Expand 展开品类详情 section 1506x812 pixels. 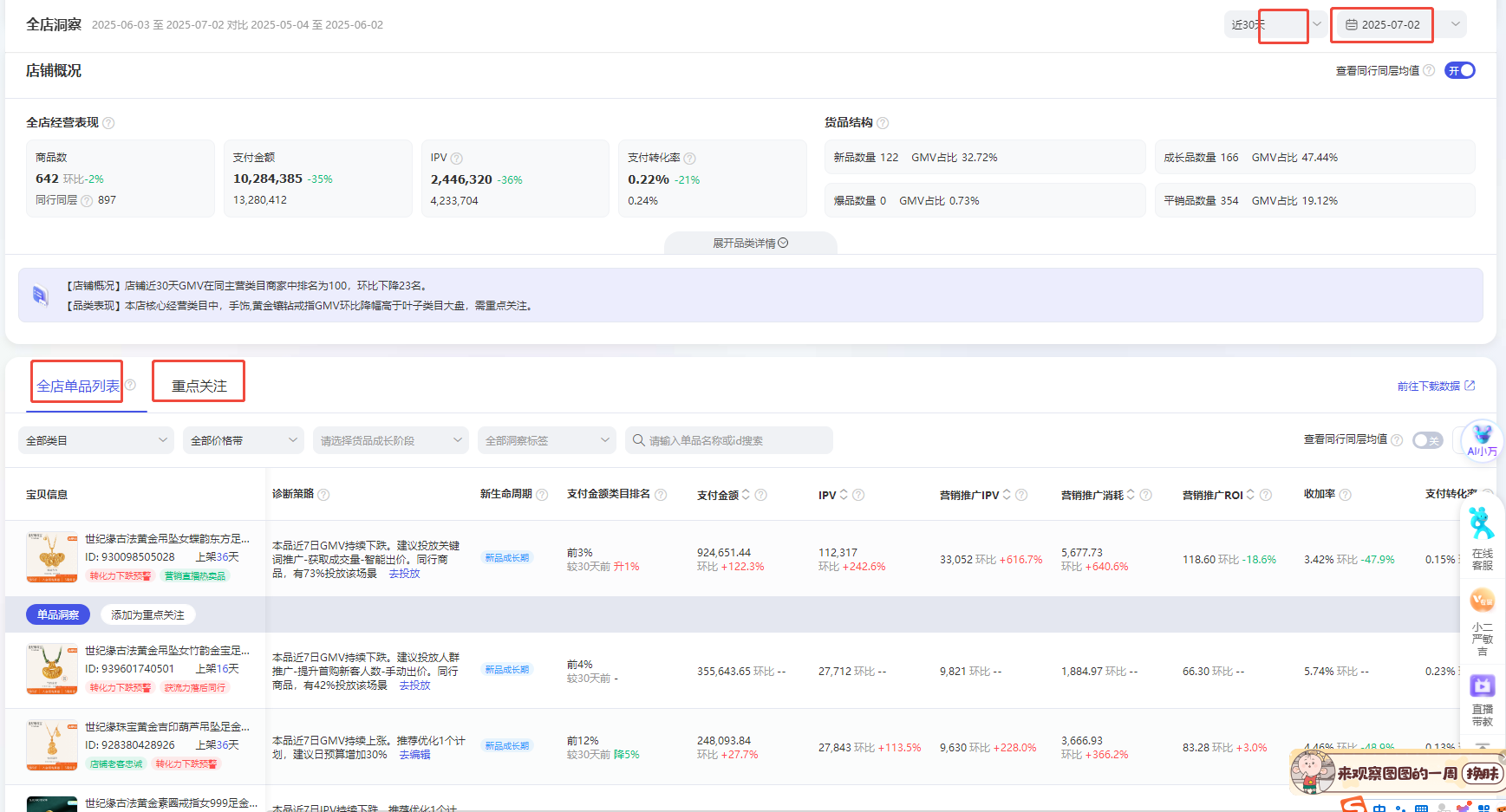750,244
